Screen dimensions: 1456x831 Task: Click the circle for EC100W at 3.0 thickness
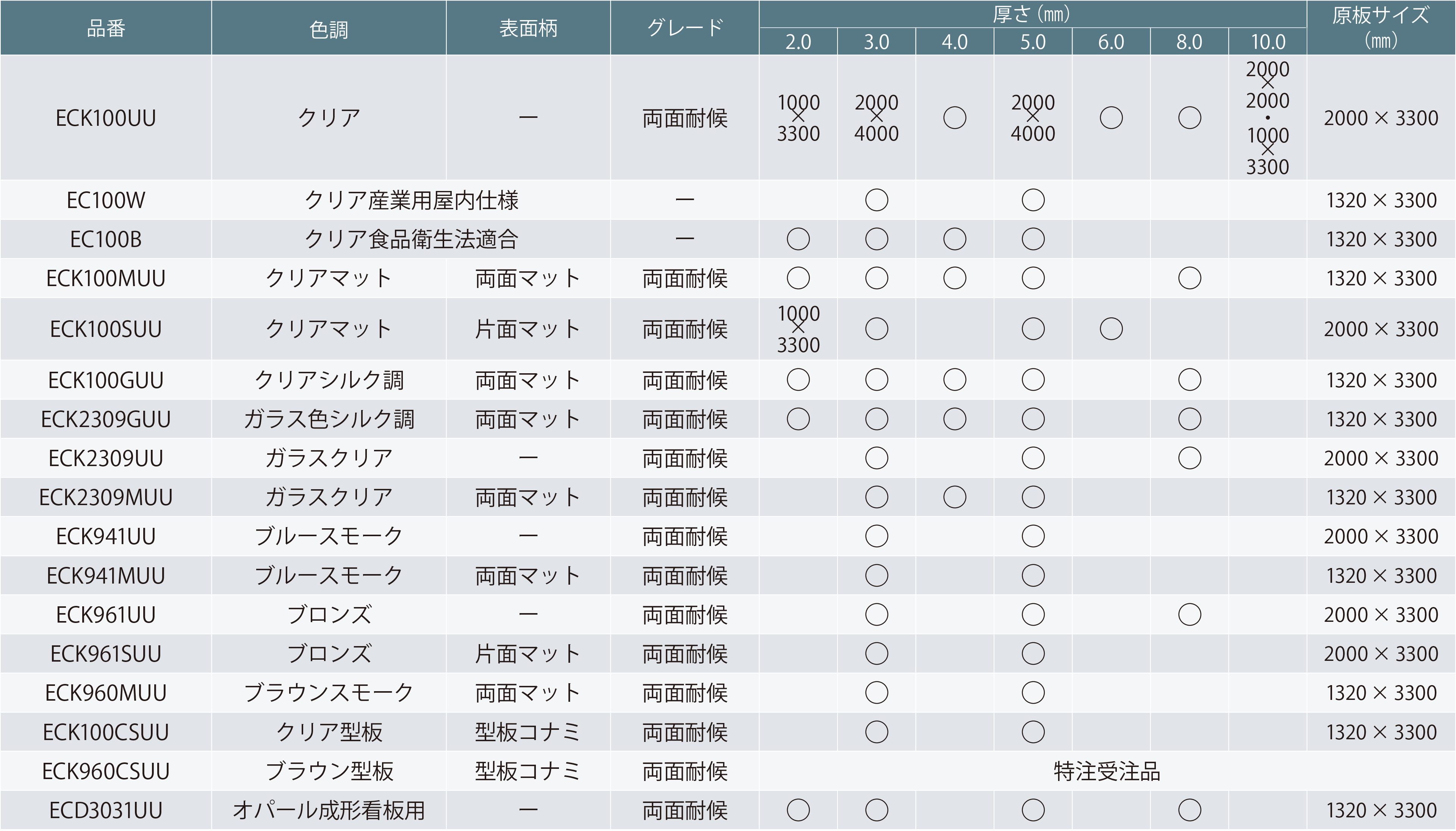coord(876,200)
